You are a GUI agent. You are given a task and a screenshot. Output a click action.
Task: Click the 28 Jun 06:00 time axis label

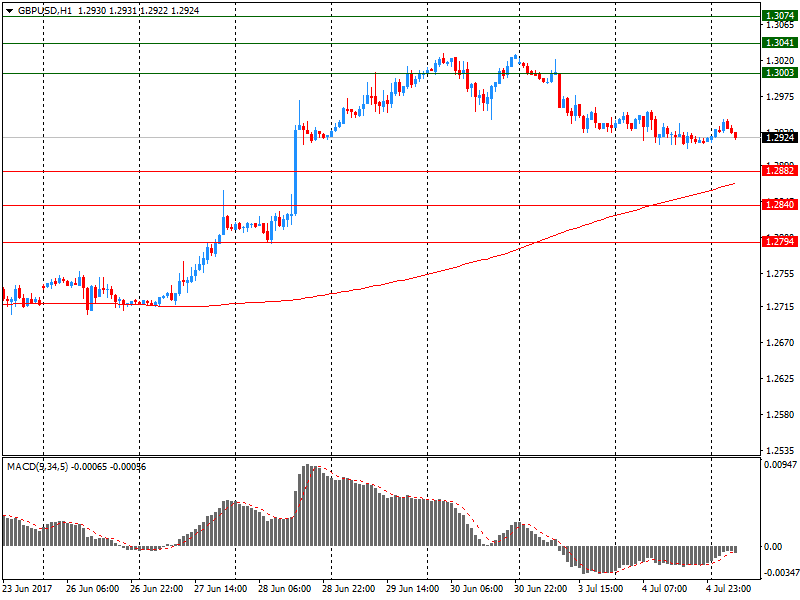[285, 589]
